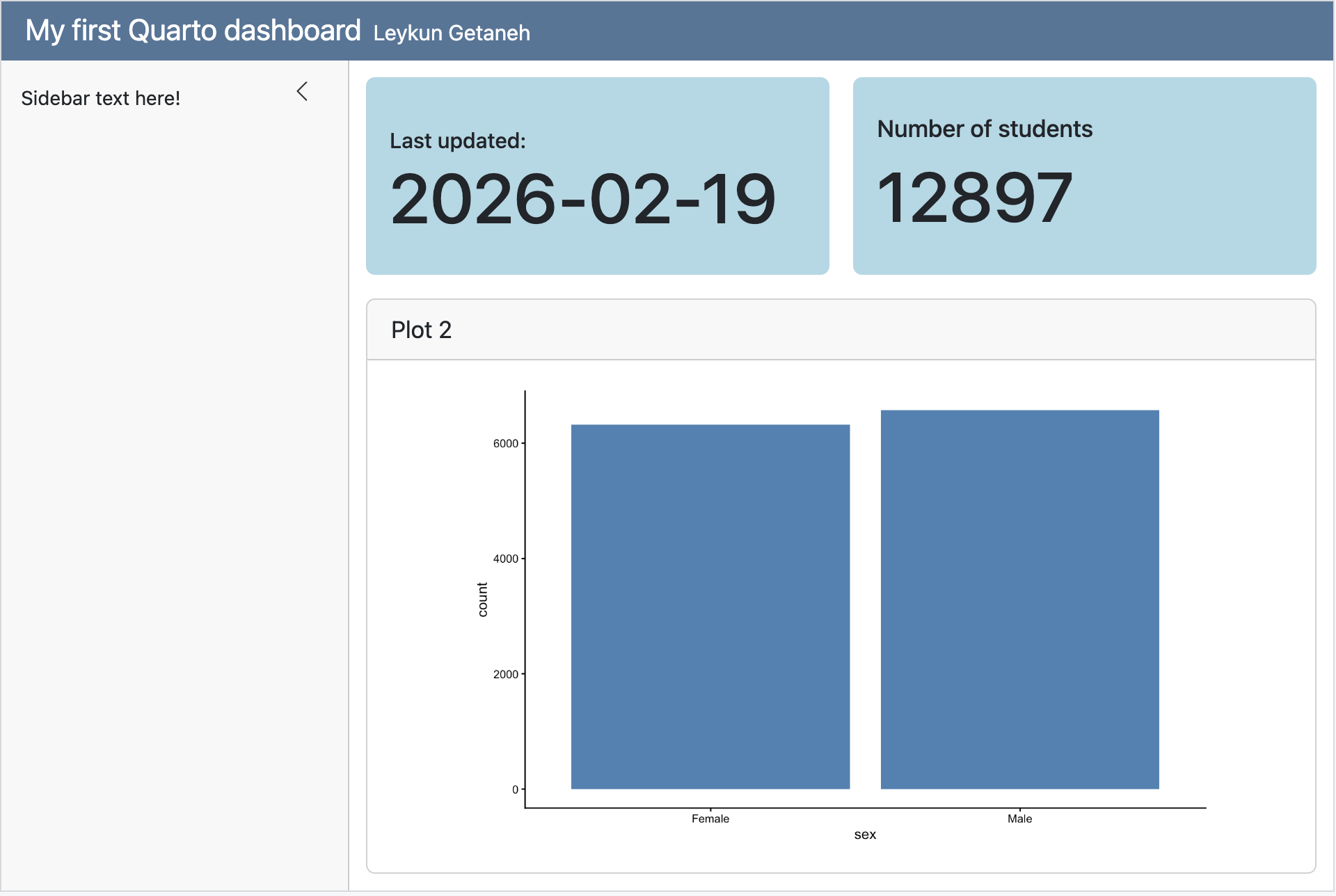Click the Male bar in the chart
The height and width of the screenshot is (896, 1336).
click(1019, 599)
